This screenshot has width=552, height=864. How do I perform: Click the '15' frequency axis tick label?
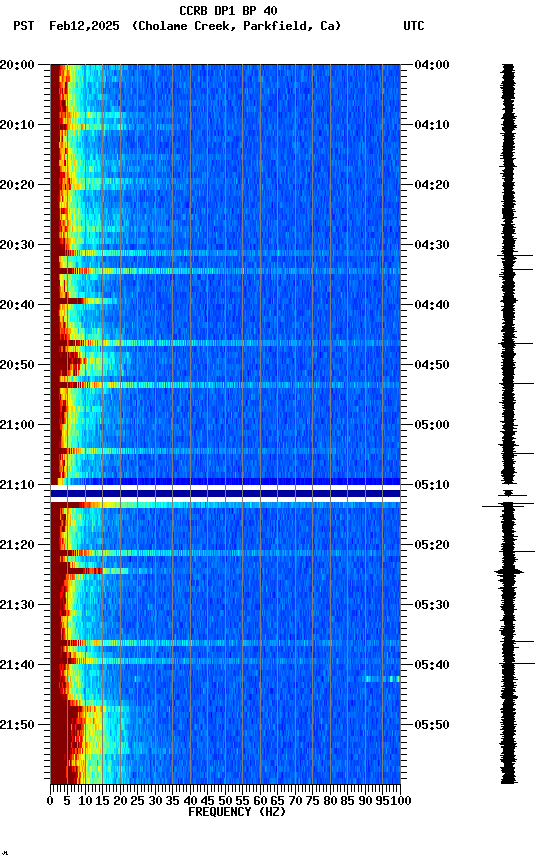102,802
